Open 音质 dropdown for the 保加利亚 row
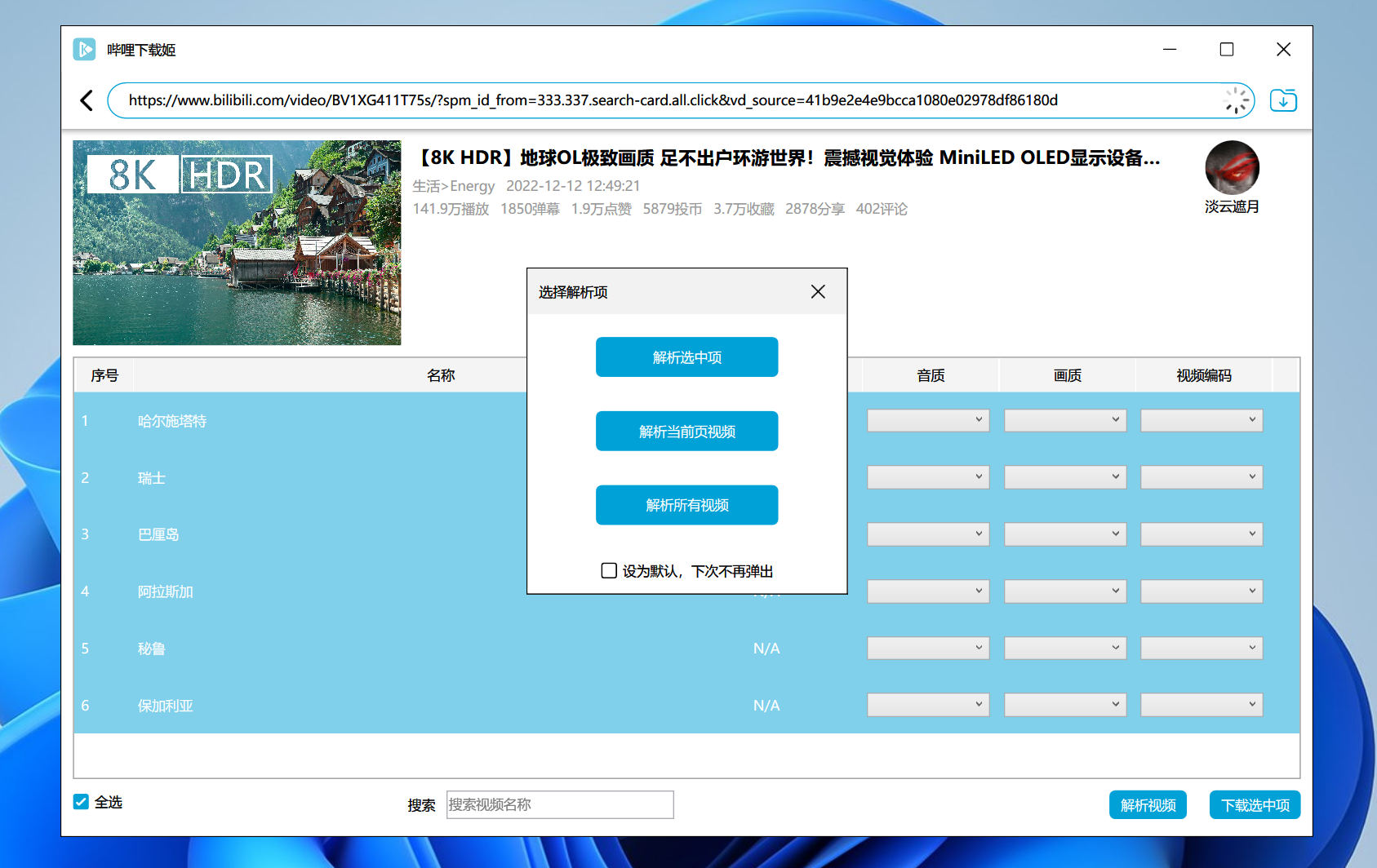This screenshot has height=868, width=1377. pos(928,705)
